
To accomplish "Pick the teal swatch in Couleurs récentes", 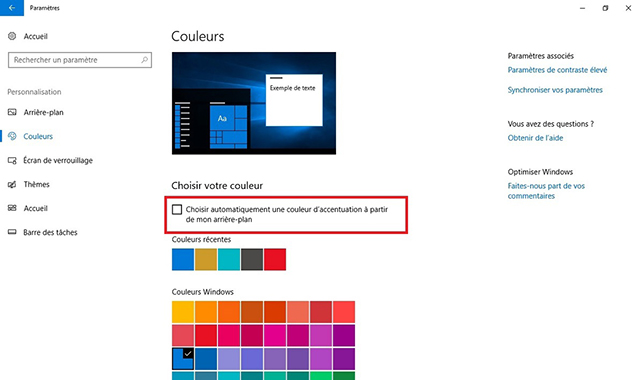I will pyautogui.click(x=229, y=259).
